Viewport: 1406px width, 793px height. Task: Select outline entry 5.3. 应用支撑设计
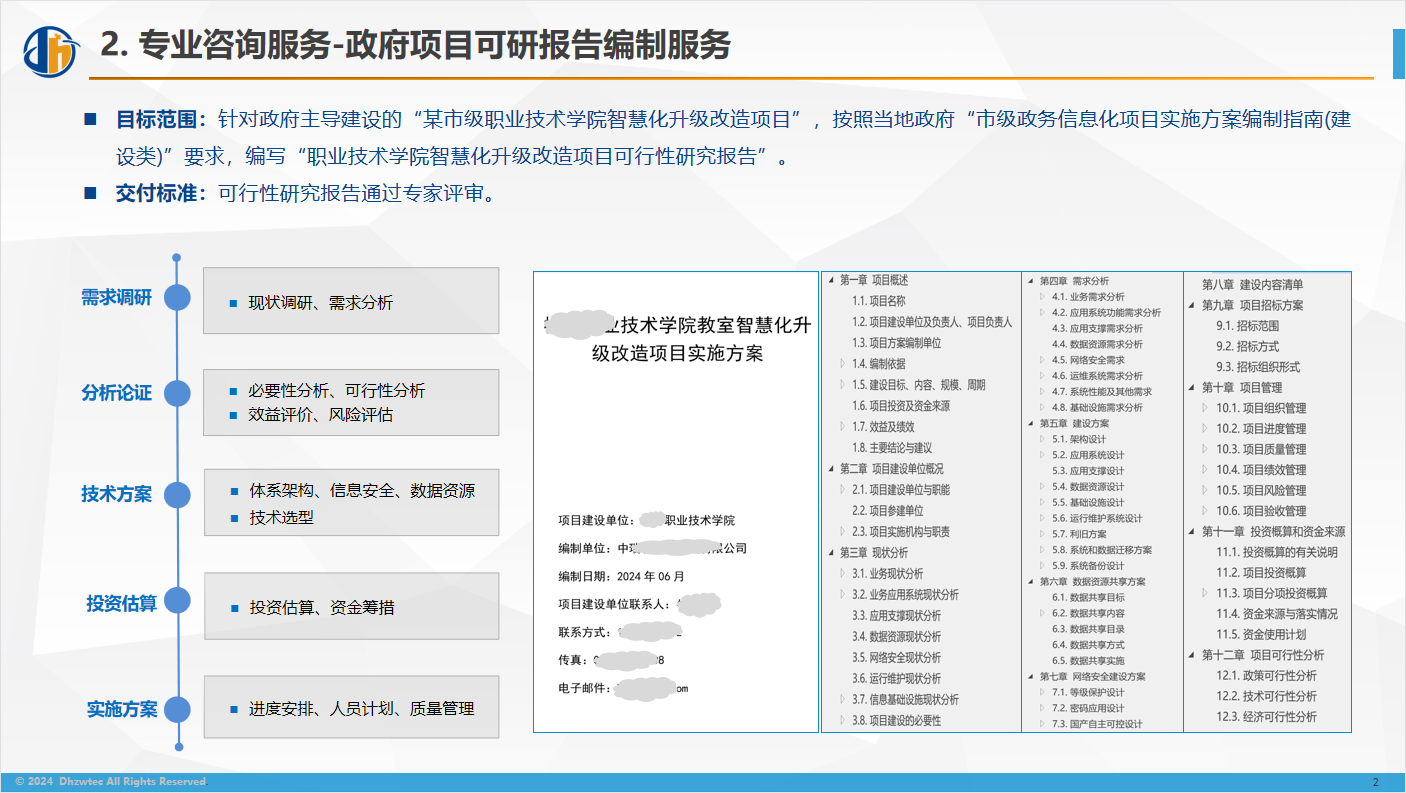(1088, 471)
